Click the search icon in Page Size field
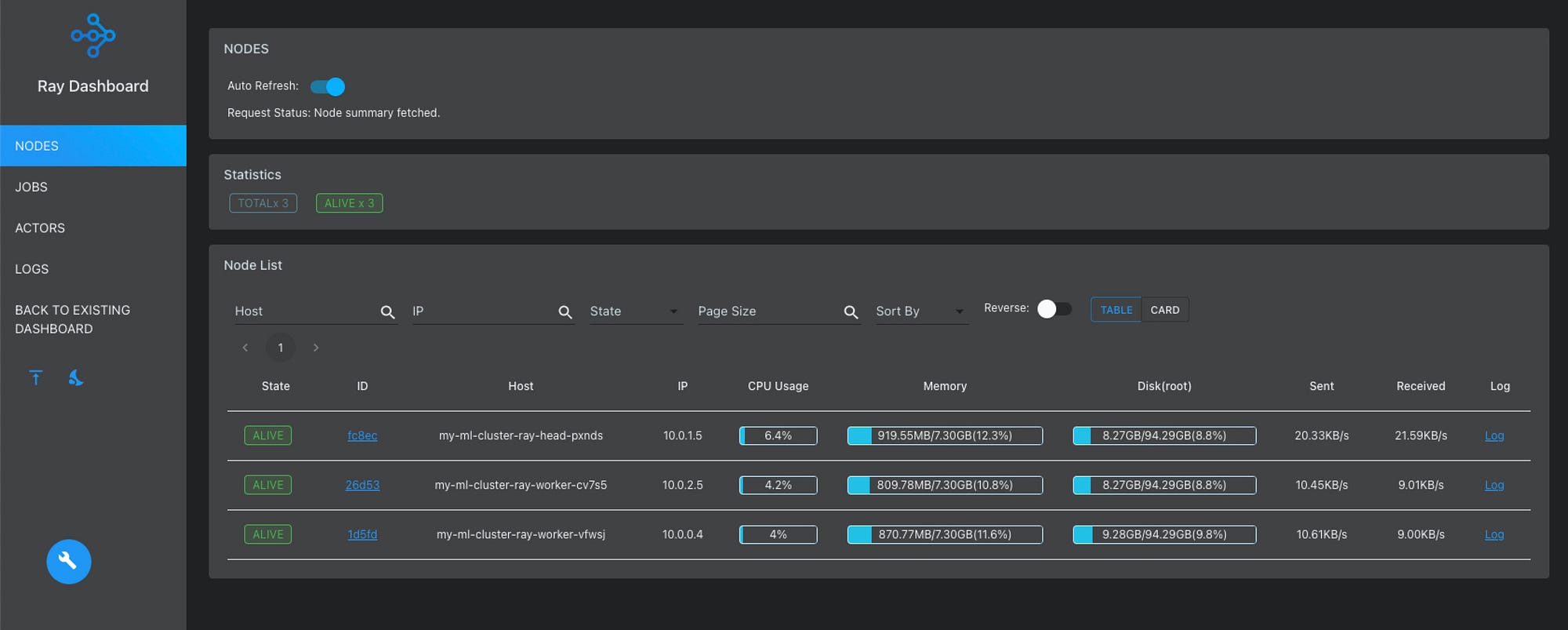 pos(851,312)
